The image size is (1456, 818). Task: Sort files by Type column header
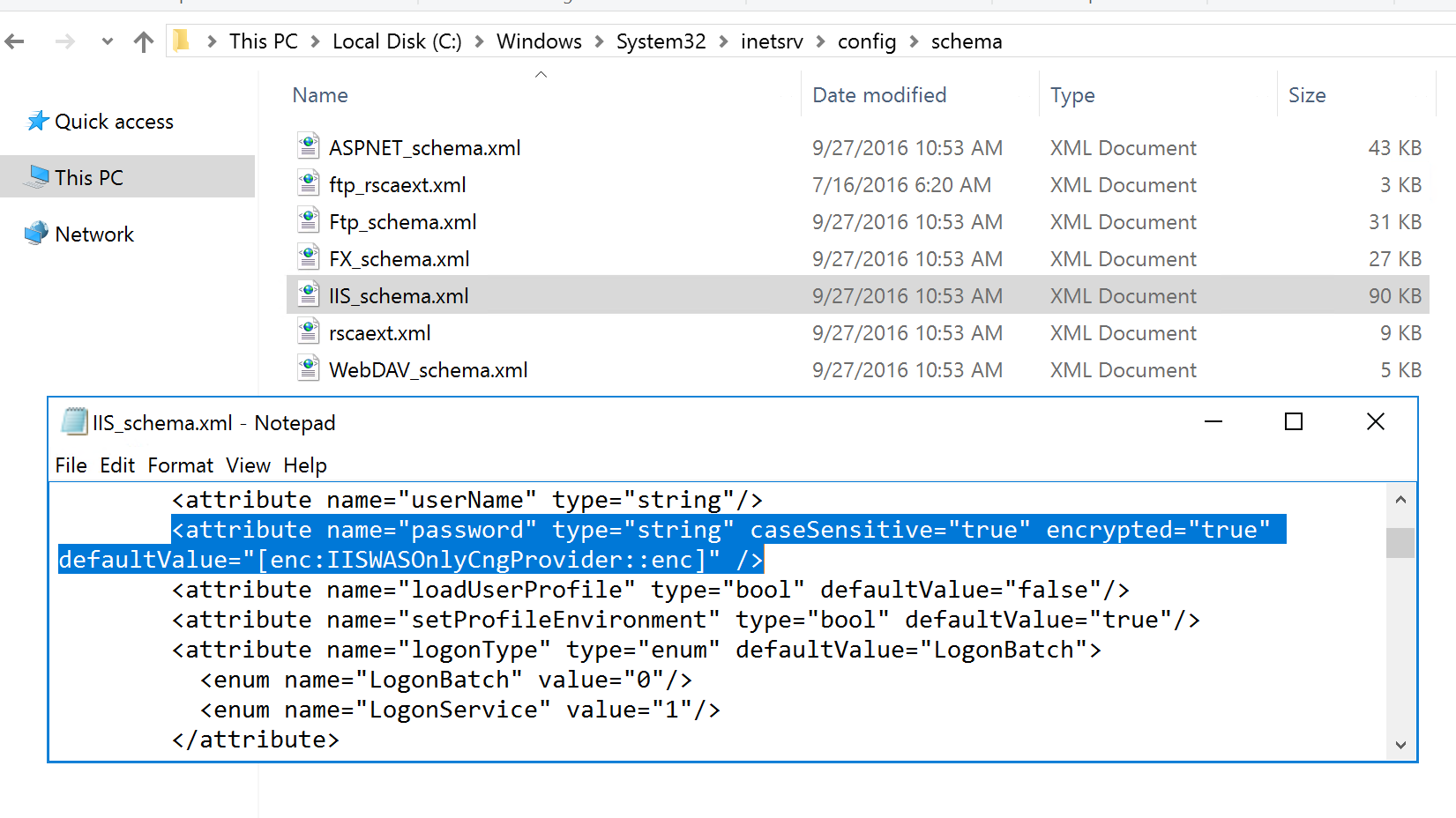coord(1072,95)
